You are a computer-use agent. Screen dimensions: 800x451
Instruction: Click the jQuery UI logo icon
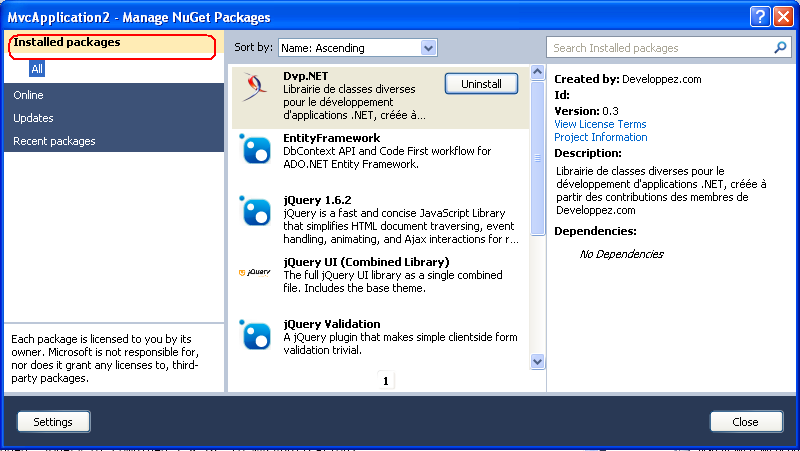256,272
